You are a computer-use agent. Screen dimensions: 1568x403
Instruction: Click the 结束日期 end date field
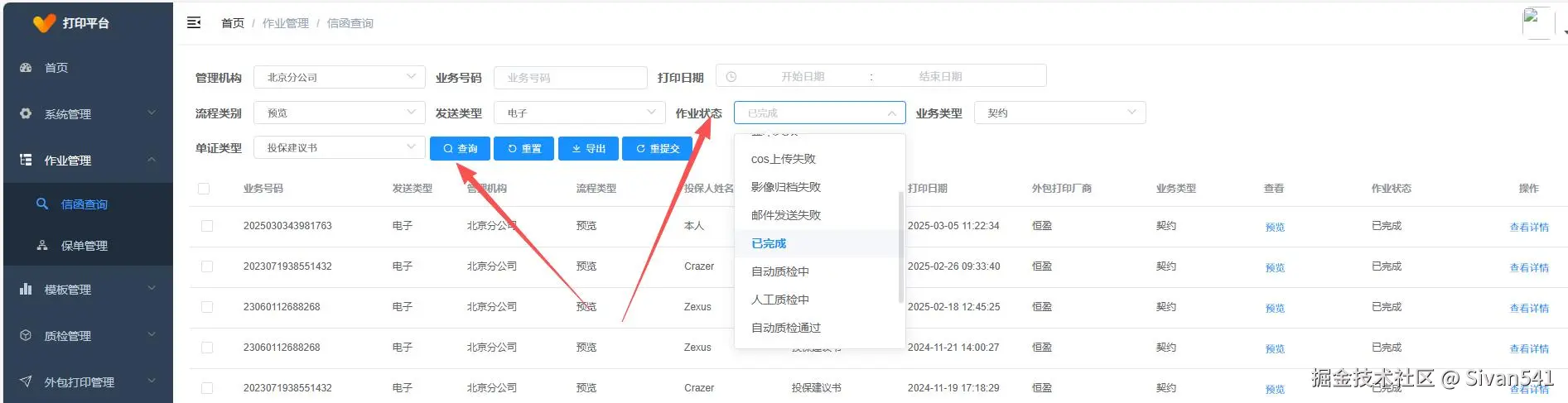click(940, 76)
